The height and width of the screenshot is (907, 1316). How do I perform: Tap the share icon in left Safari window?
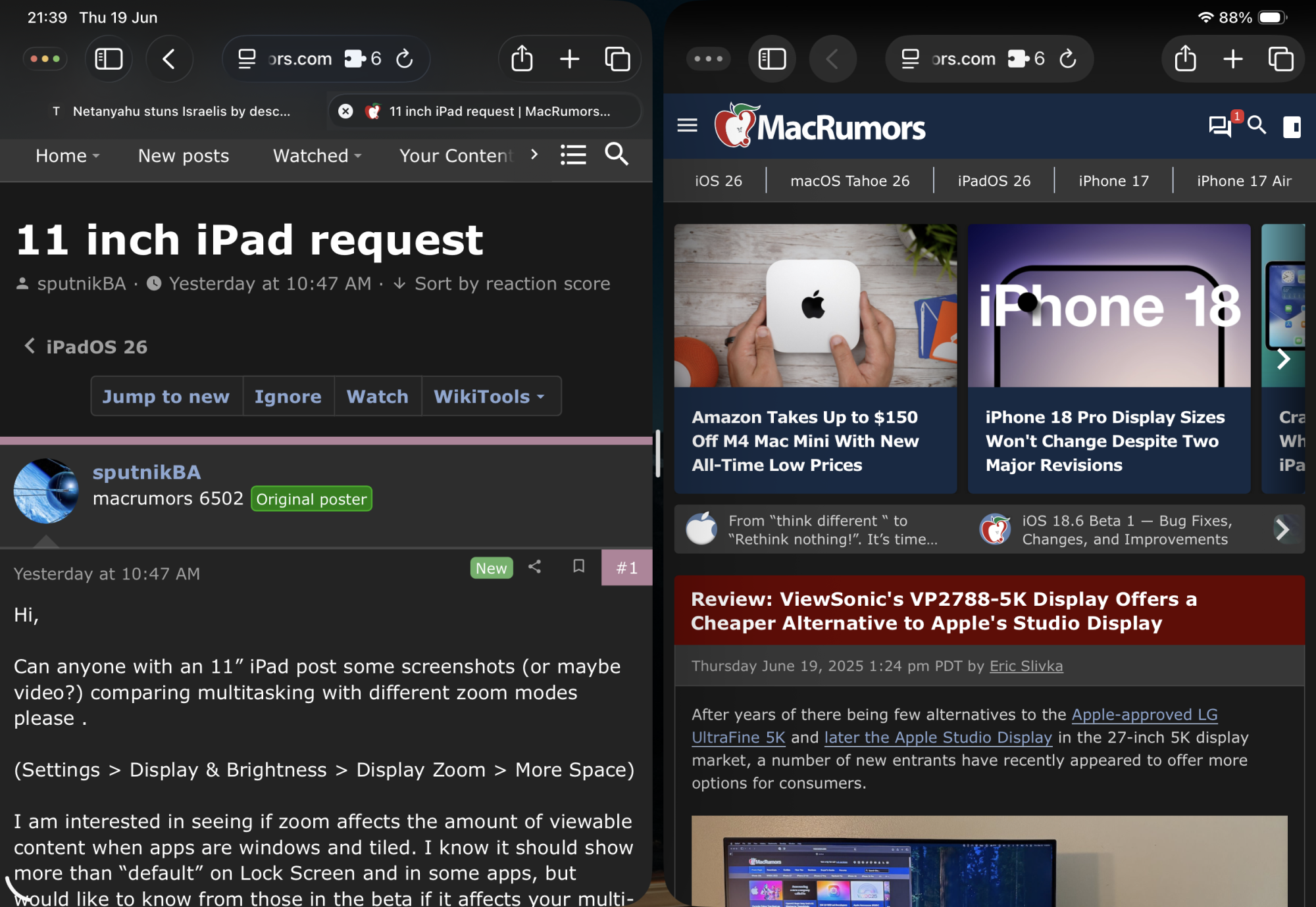point(522,59)
